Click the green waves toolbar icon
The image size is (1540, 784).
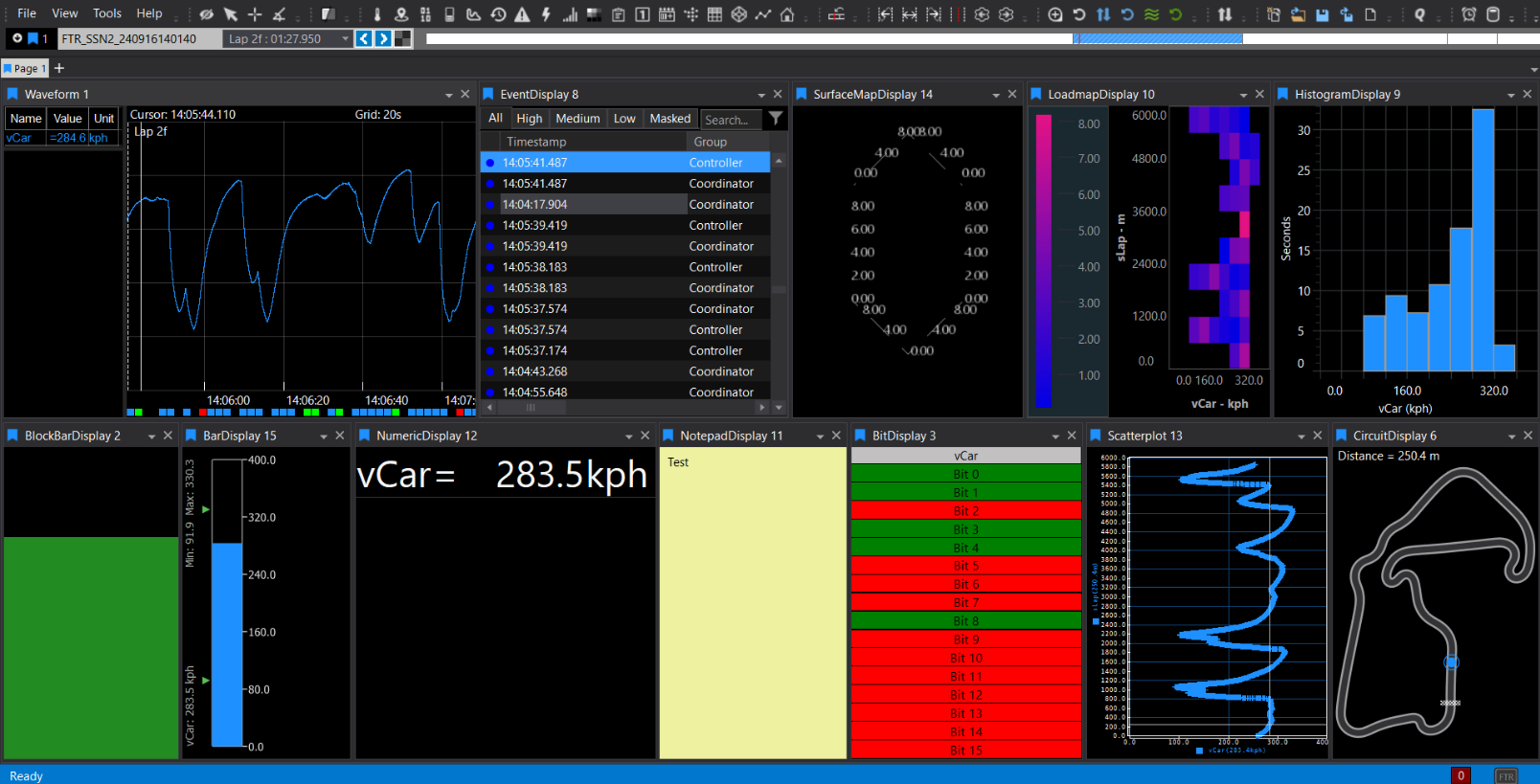pyautogui.click(x=1151, y=14)
